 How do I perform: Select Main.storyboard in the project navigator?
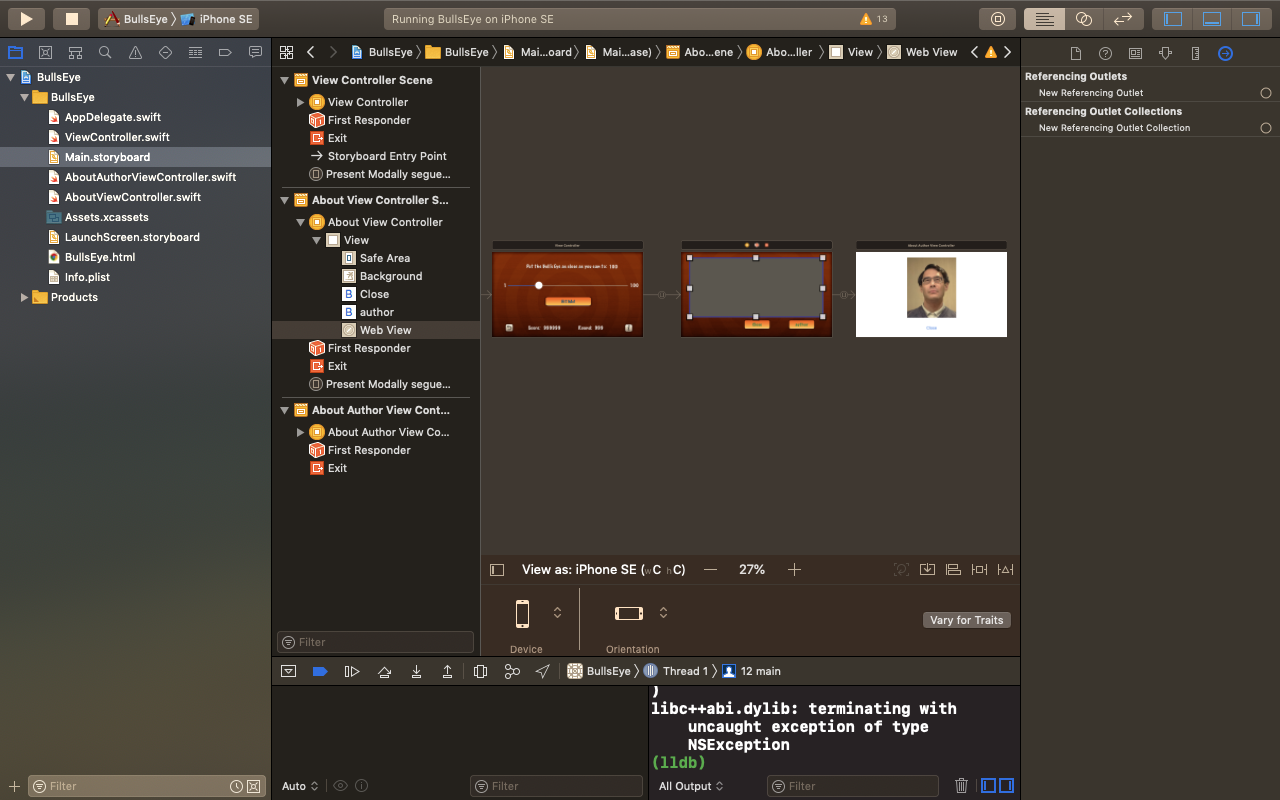click(107, 157)
